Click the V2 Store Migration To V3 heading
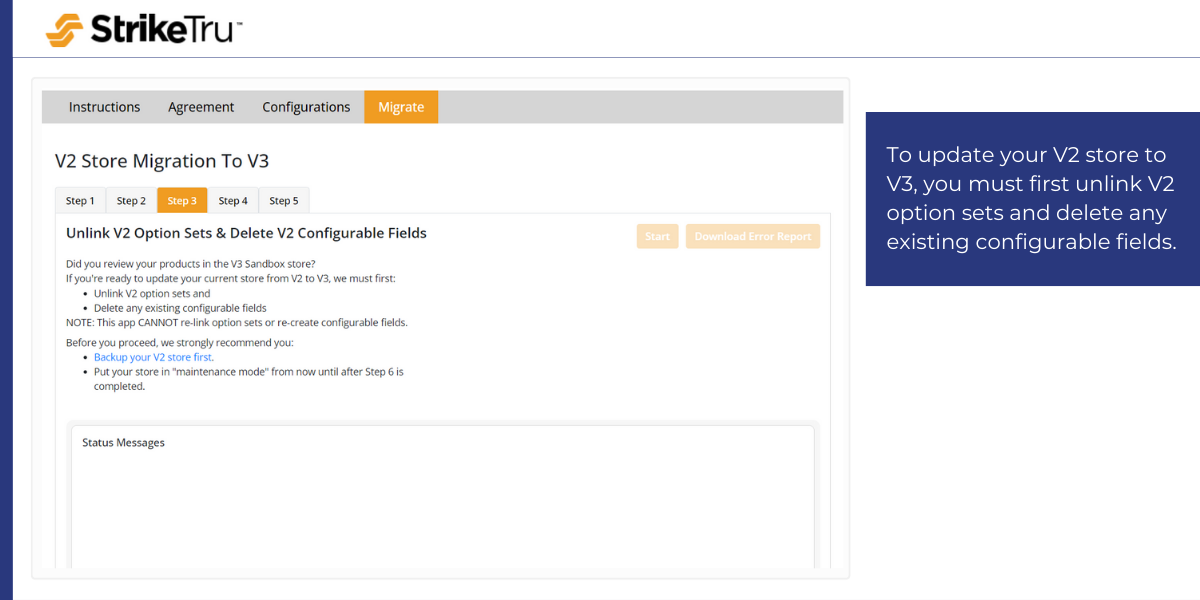 (162, 161)
